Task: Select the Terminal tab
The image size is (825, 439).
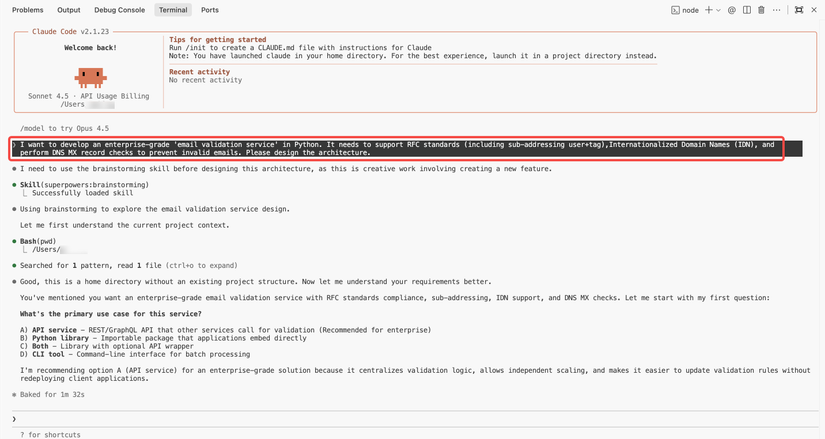Action: [x=173, y=10]
